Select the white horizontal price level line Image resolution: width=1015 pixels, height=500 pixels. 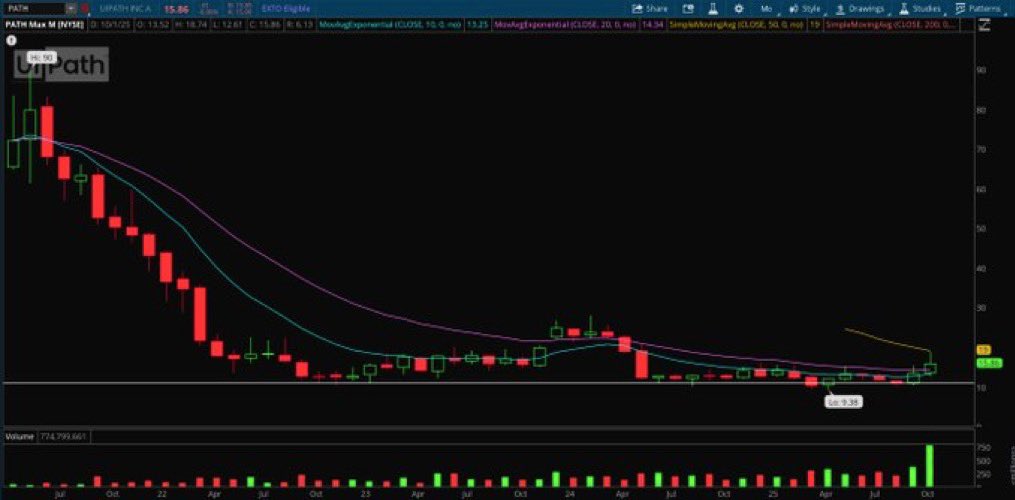click(x=488, y=383)
